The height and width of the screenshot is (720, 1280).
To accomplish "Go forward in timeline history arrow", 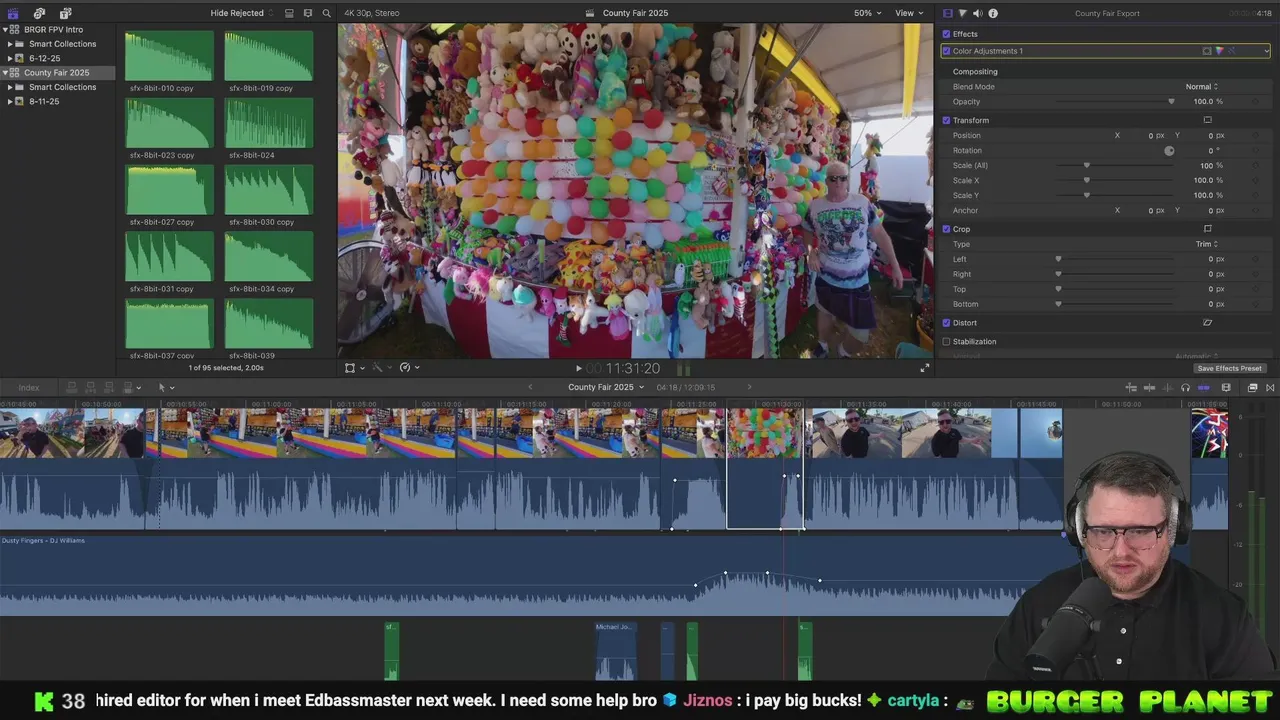I will [749, 387].
